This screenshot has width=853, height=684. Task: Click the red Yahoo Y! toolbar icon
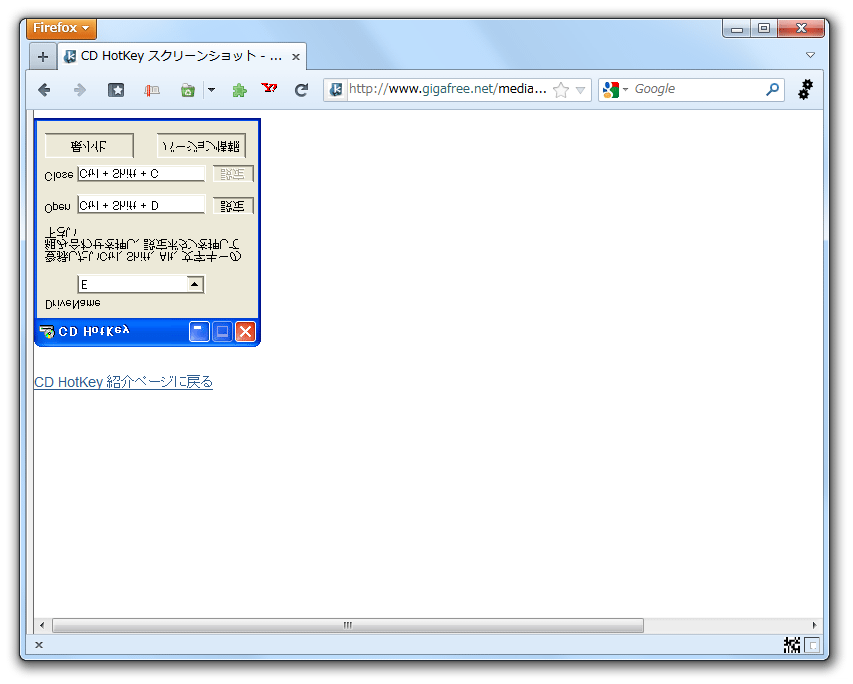(x=269, y=88)
